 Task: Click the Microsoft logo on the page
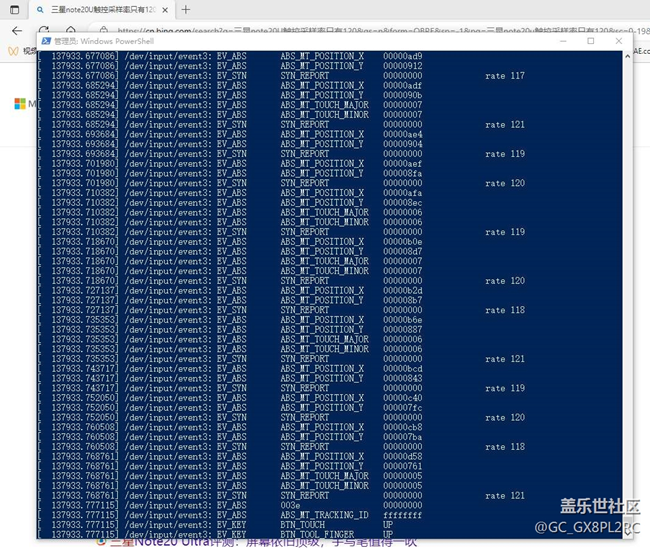19,103
